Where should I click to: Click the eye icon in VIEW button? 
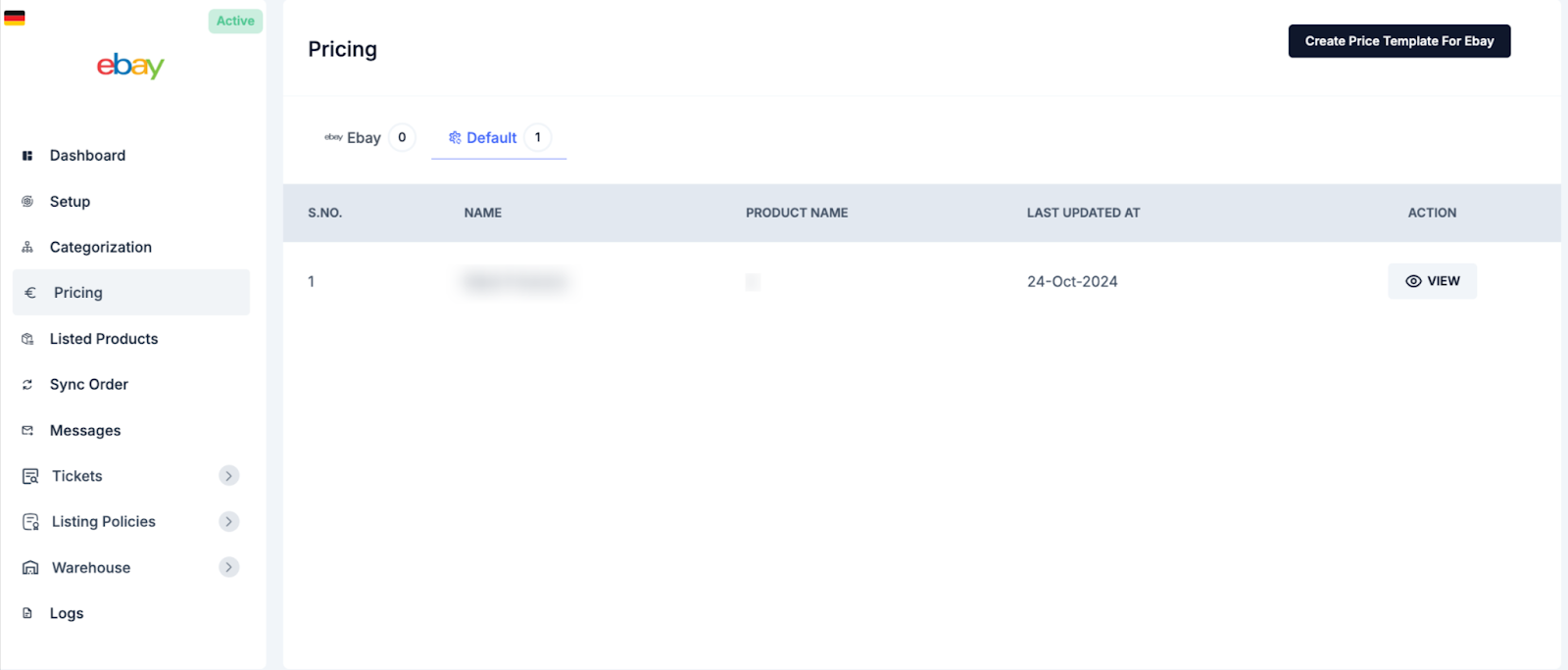point(1413,281)
